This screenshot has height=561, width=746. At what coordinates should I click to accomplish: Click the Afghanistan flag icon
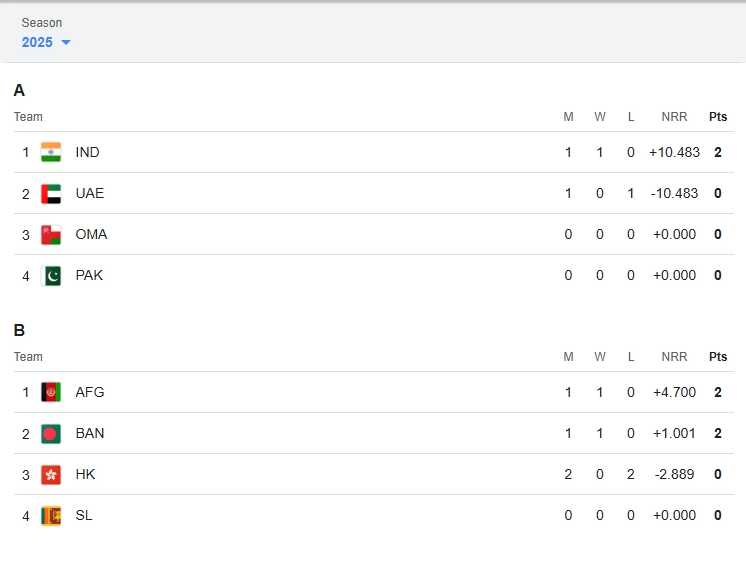[x=51, y=392]
